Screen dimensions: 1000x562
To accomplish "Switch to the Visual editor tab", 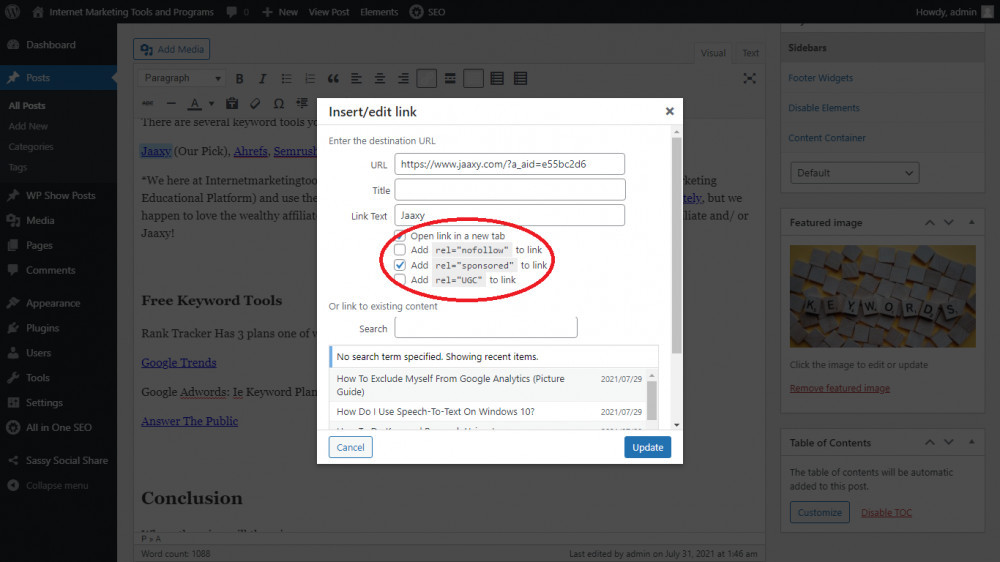I will [713, 53].
